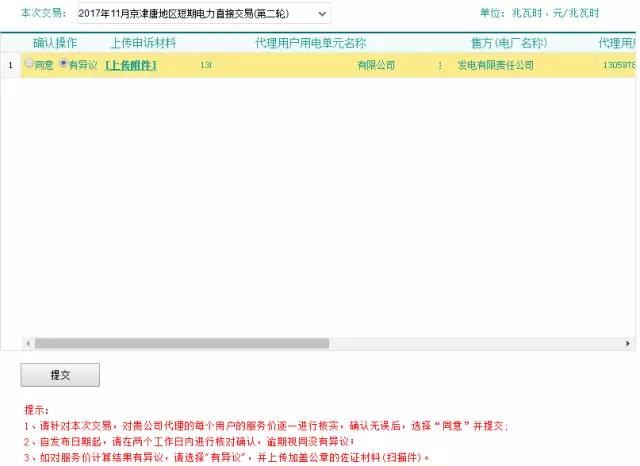Click the 1305978 cell at row end
Screen dimensions: 640x466
pos(619,65)
